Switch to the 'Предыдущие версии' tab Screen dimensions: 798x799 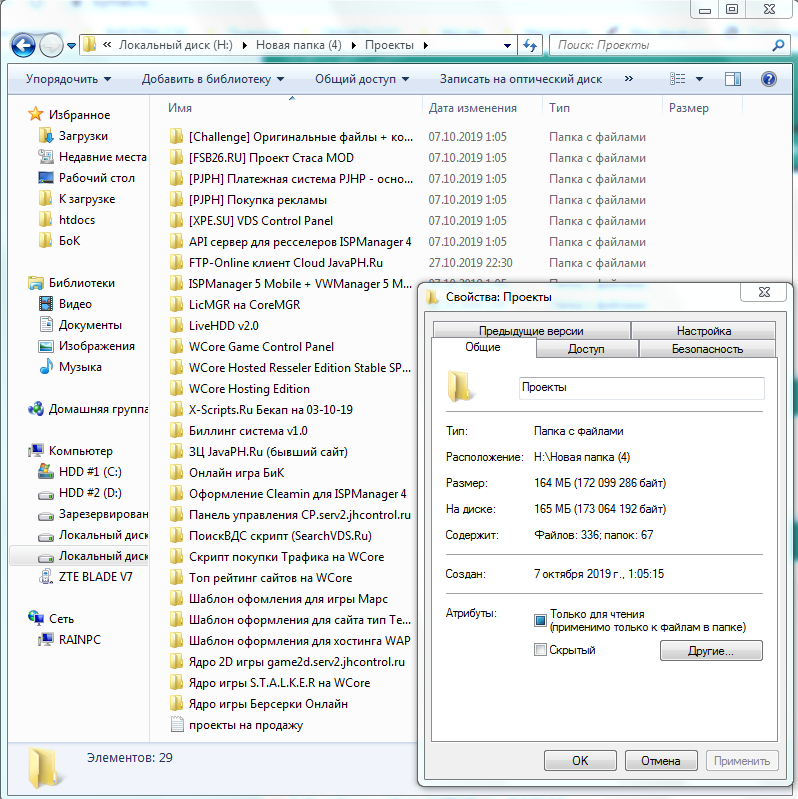point(531,331)
